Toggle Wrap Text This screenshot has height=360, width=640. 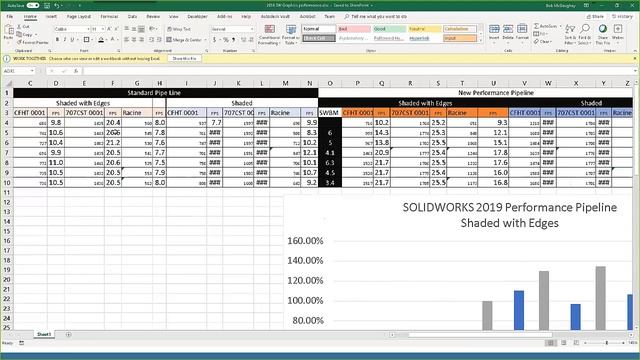pyautogui.click(x=179, y=29)
